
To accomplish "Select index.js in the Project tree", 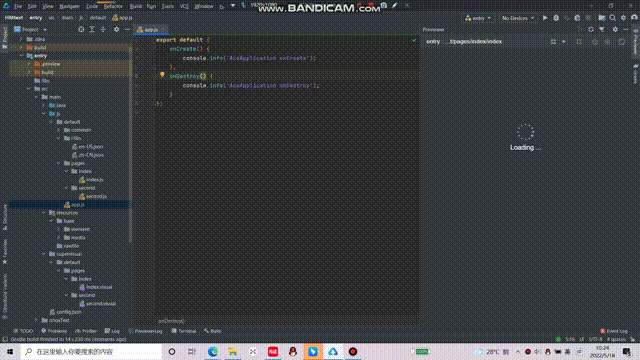I will [x=91, y=180].
